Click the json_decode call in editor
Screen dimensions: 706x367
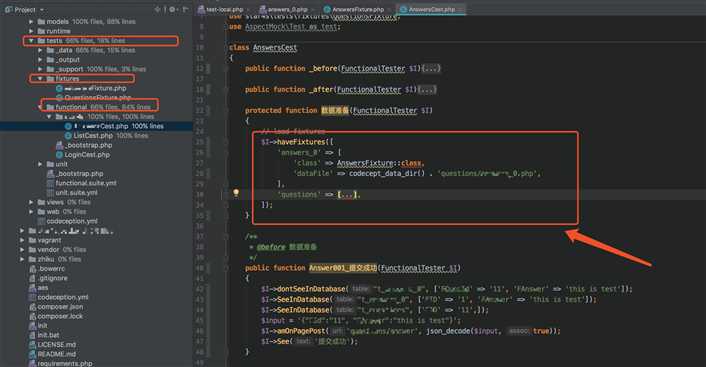(x=448, y=331)
